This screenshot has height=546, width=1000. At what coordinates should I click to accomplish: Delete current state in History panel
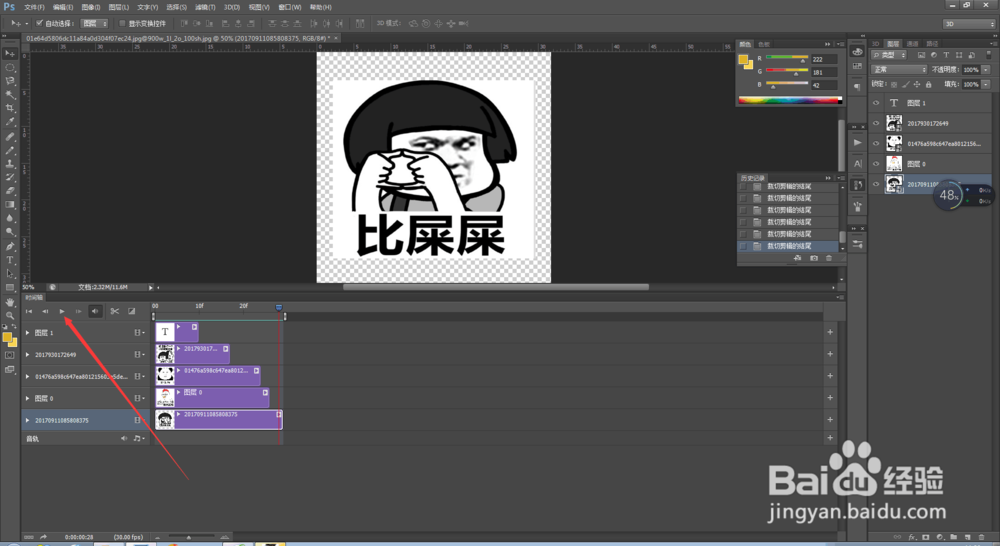[829, 258]
